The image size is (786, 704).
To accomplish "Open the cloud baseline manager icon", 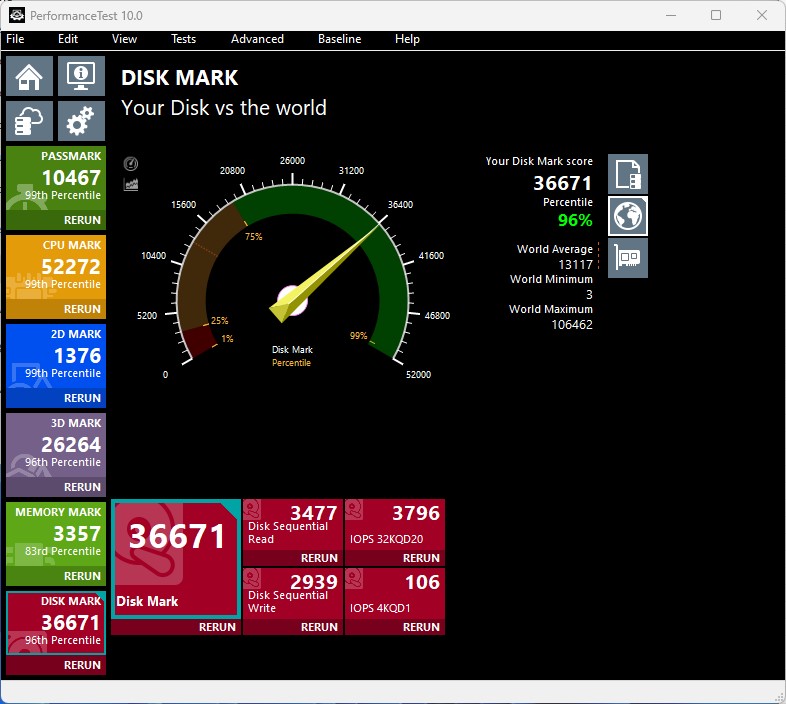I will [30, 122].
